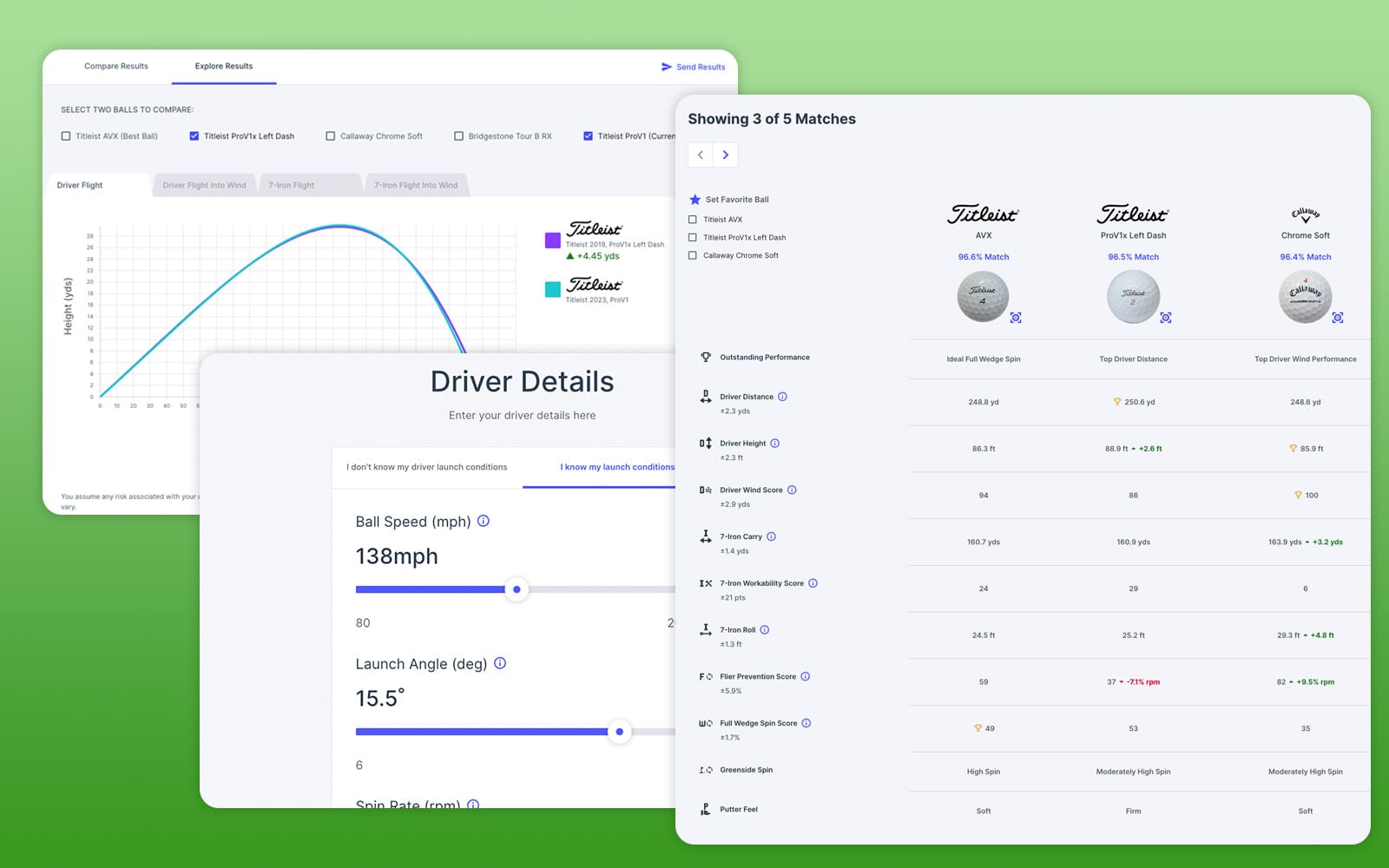The image size is (1389, 868).
Task: Tick Callaway Chrome Soft as favorite ball
Action: coord(693,255)
